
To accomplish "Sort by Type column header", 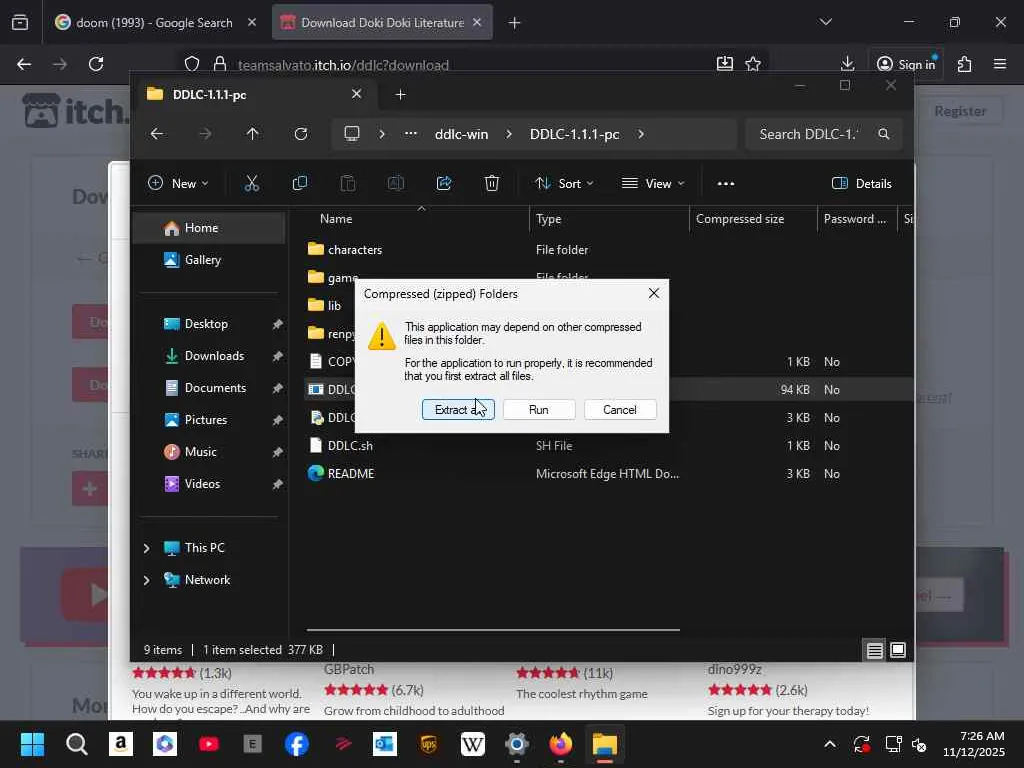I will [x=609, y=219].
